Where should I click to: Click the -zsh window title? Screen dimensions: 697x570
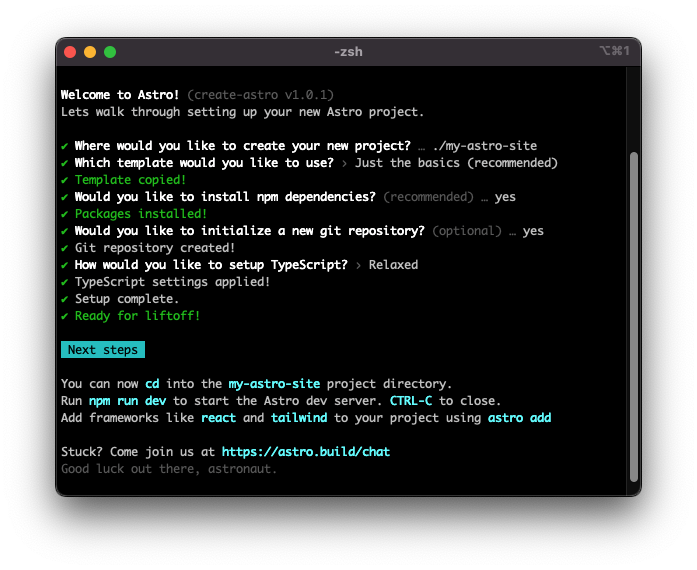pyautogui.click(x=348, y=52)
